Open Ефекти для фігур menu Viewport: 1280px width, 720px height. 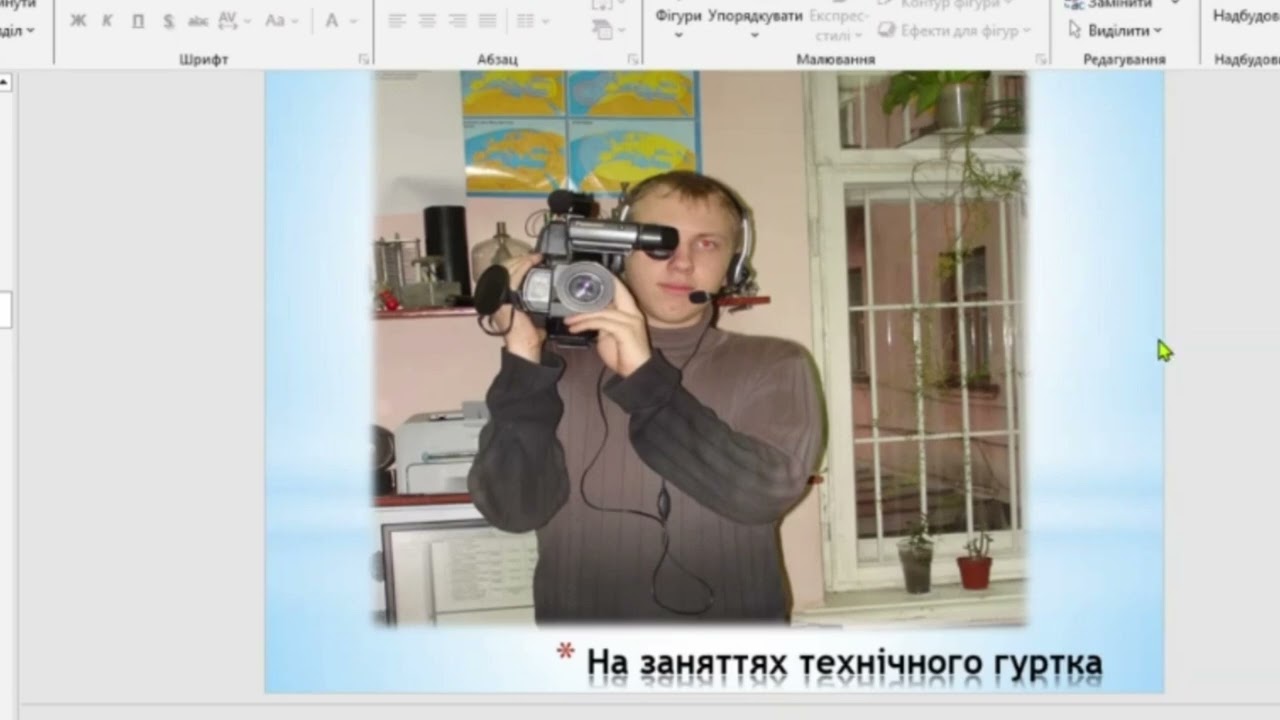pos(954,31)
